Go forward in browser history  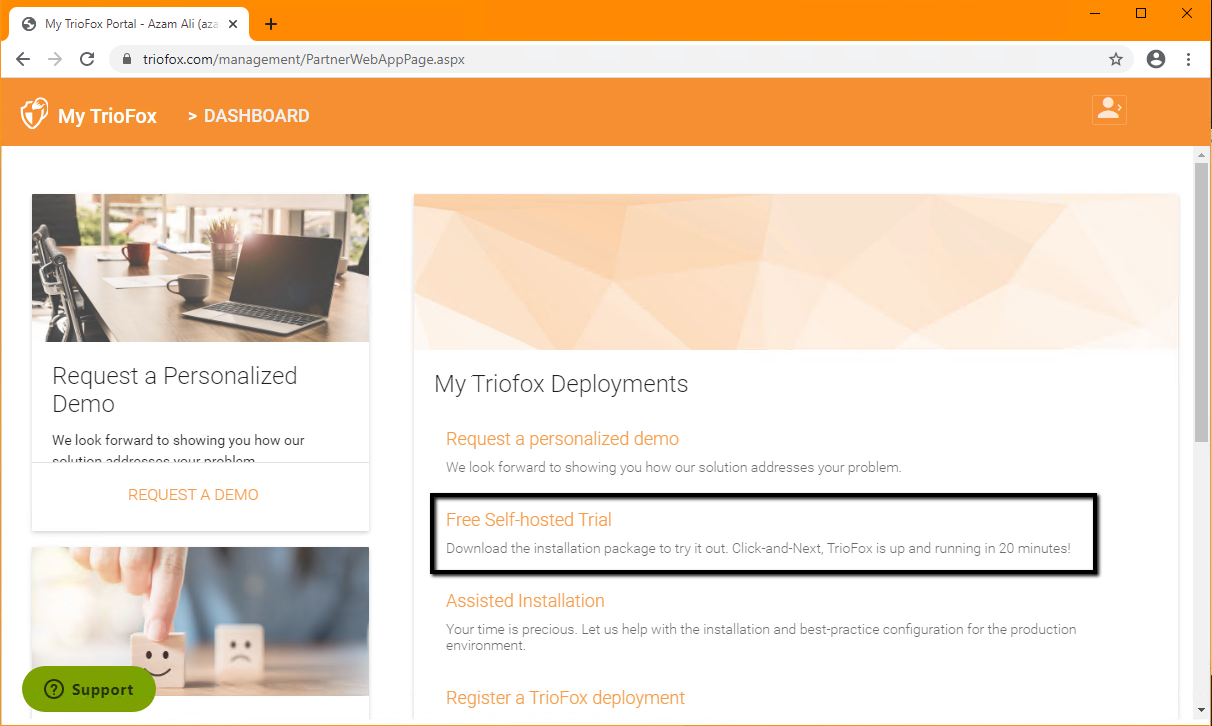[55, 59]
